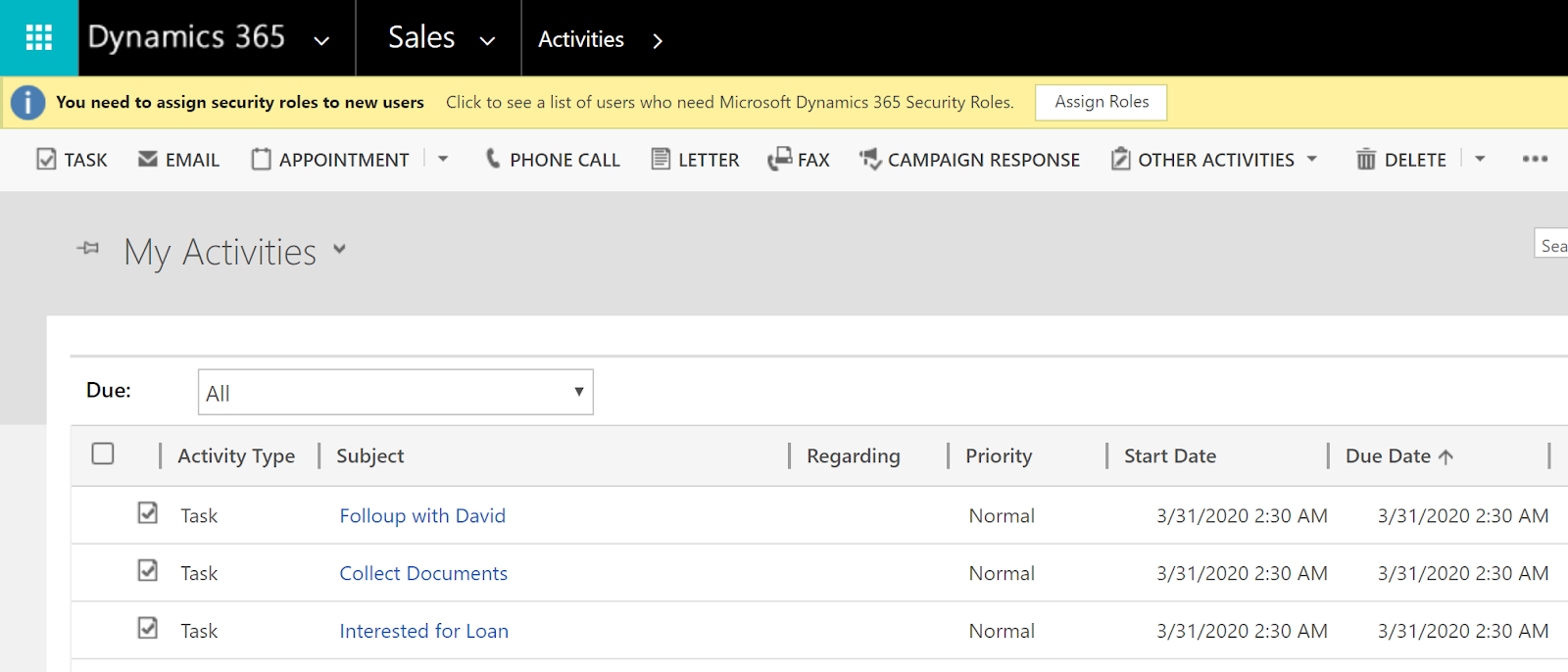Expand the Activities breadcrumb chevron
The height and width of the screenshot is (672, 1568).
tap(658, 41)
